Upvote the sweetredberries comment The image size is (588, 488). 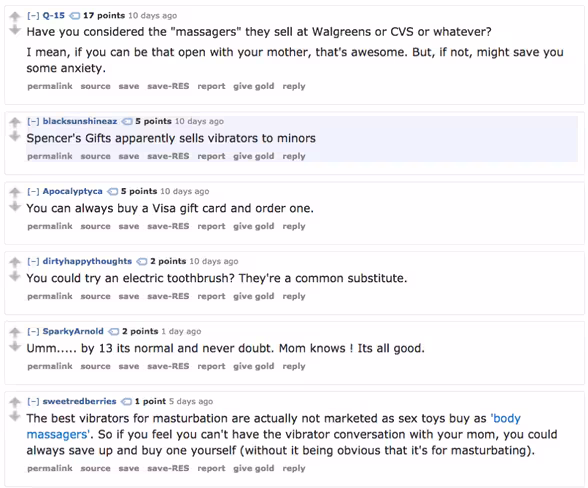tap(15, 402)
